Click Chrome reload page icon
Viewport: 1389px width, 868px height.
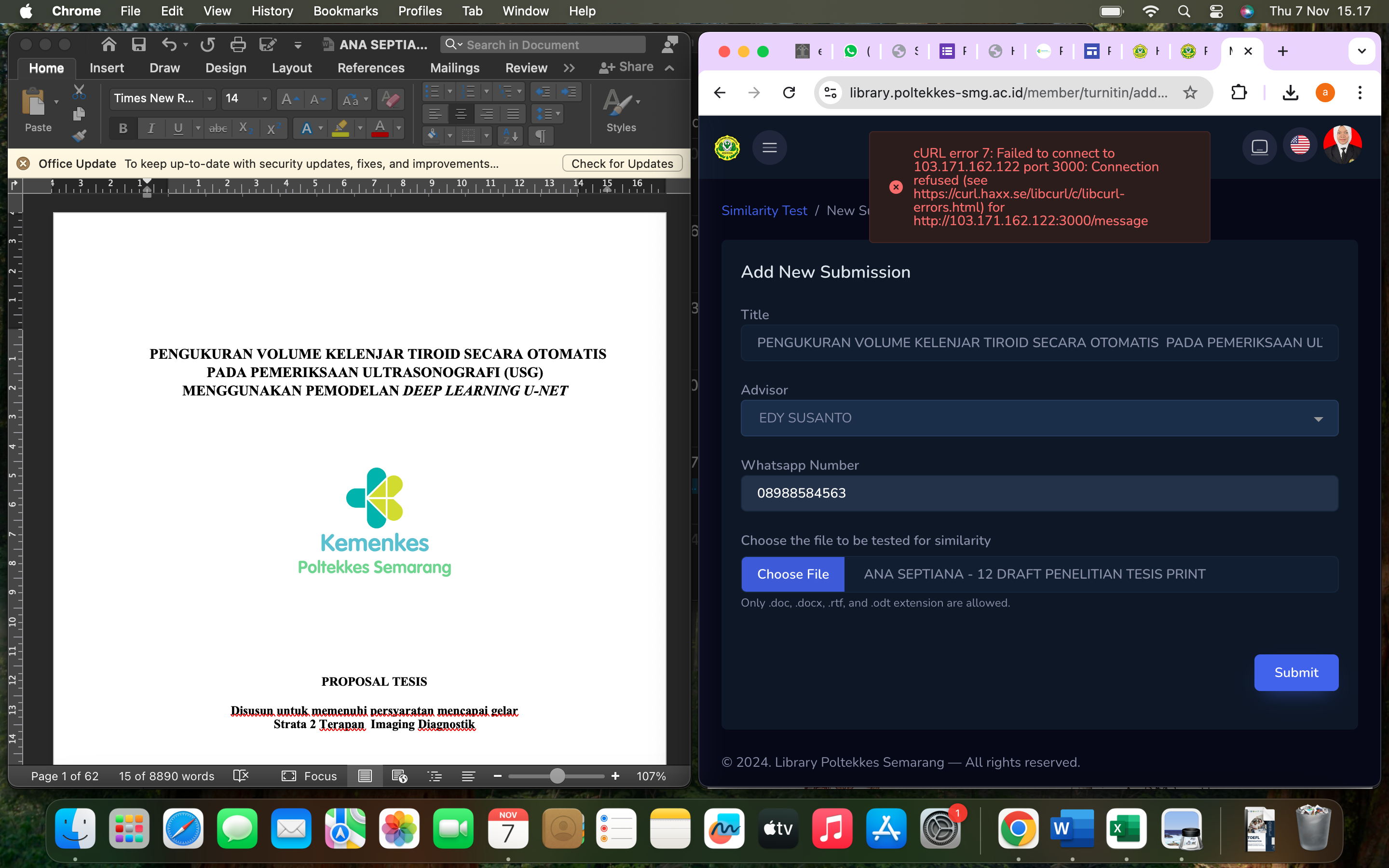pos(789,93)
